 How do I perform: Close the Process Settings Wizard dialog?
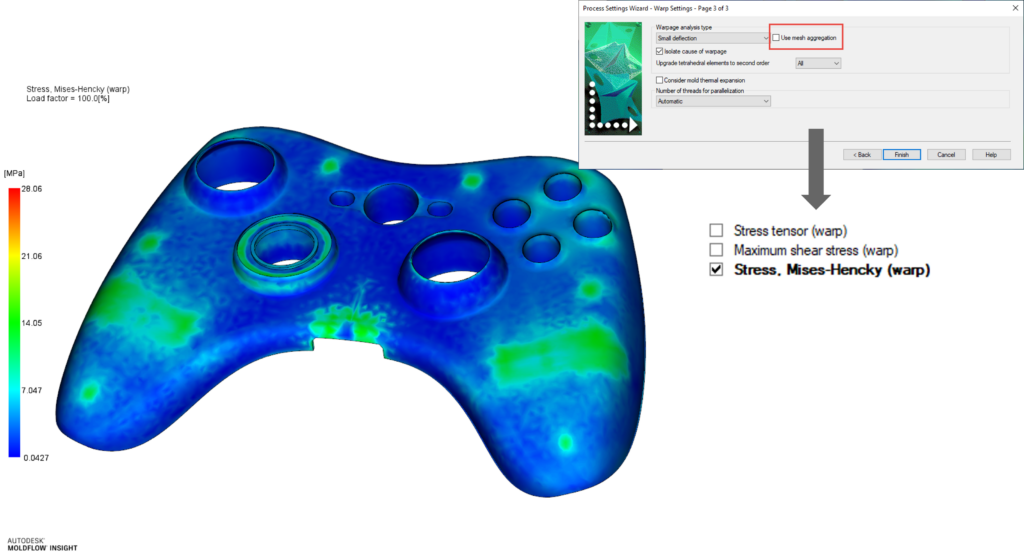coord(1016,8)
